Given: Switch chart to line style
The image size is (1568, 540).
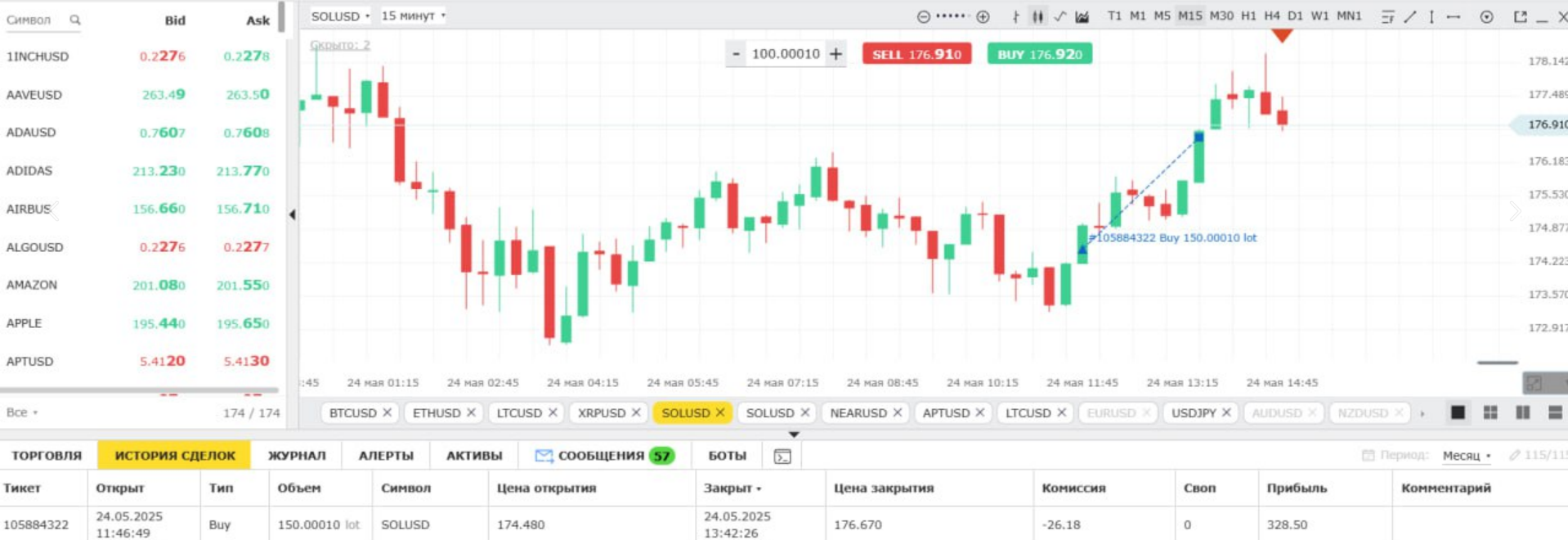Looking at the screenshot, I should 1060,16.
